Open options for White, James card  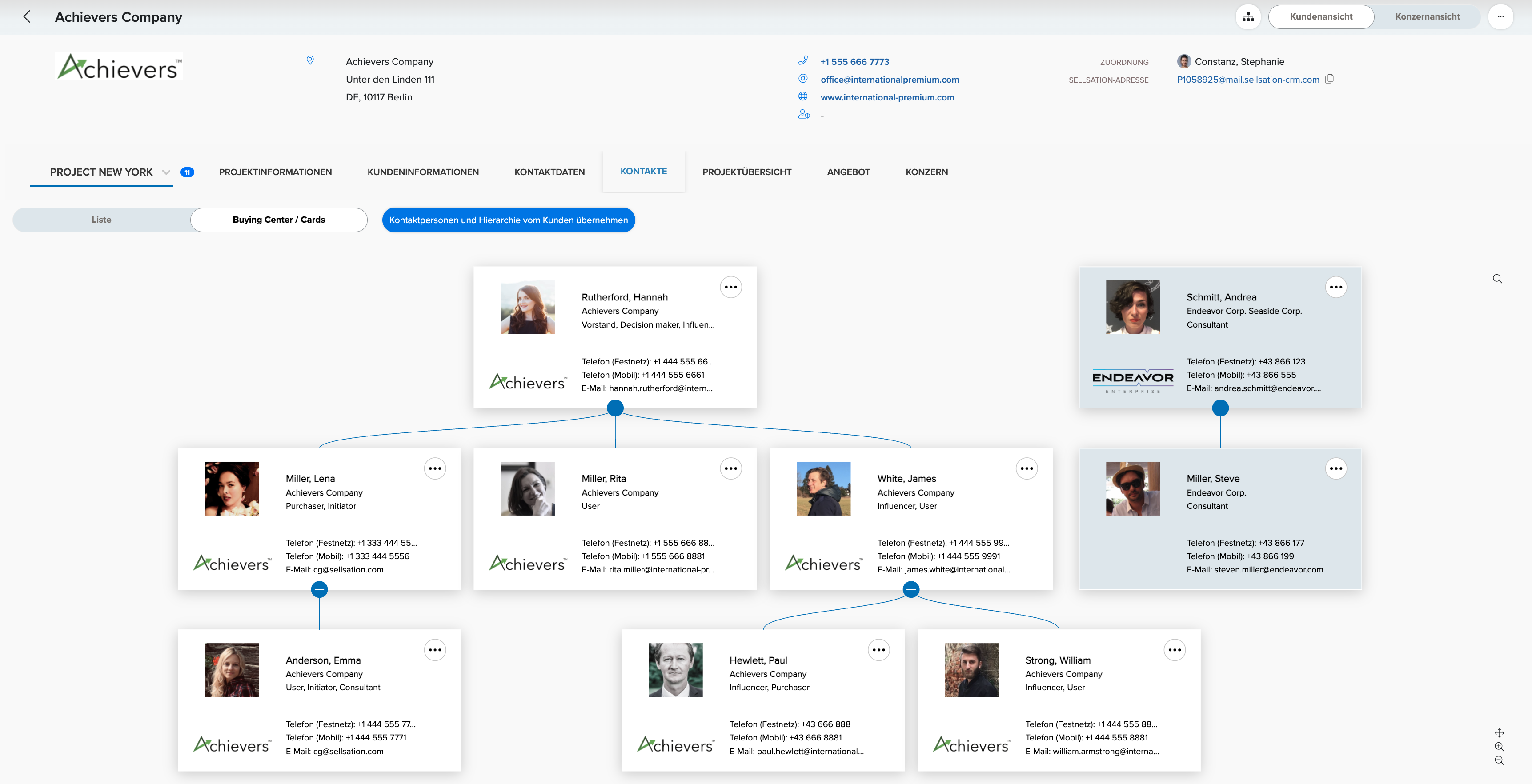point(1027,468)
